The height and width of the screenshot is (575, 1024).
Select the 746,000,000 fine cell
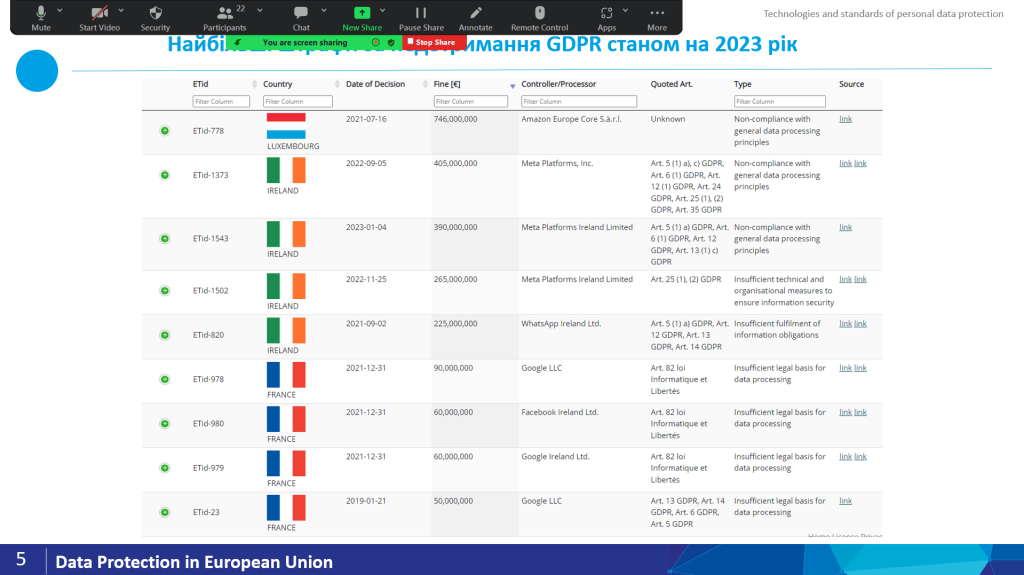coord(455,119)
